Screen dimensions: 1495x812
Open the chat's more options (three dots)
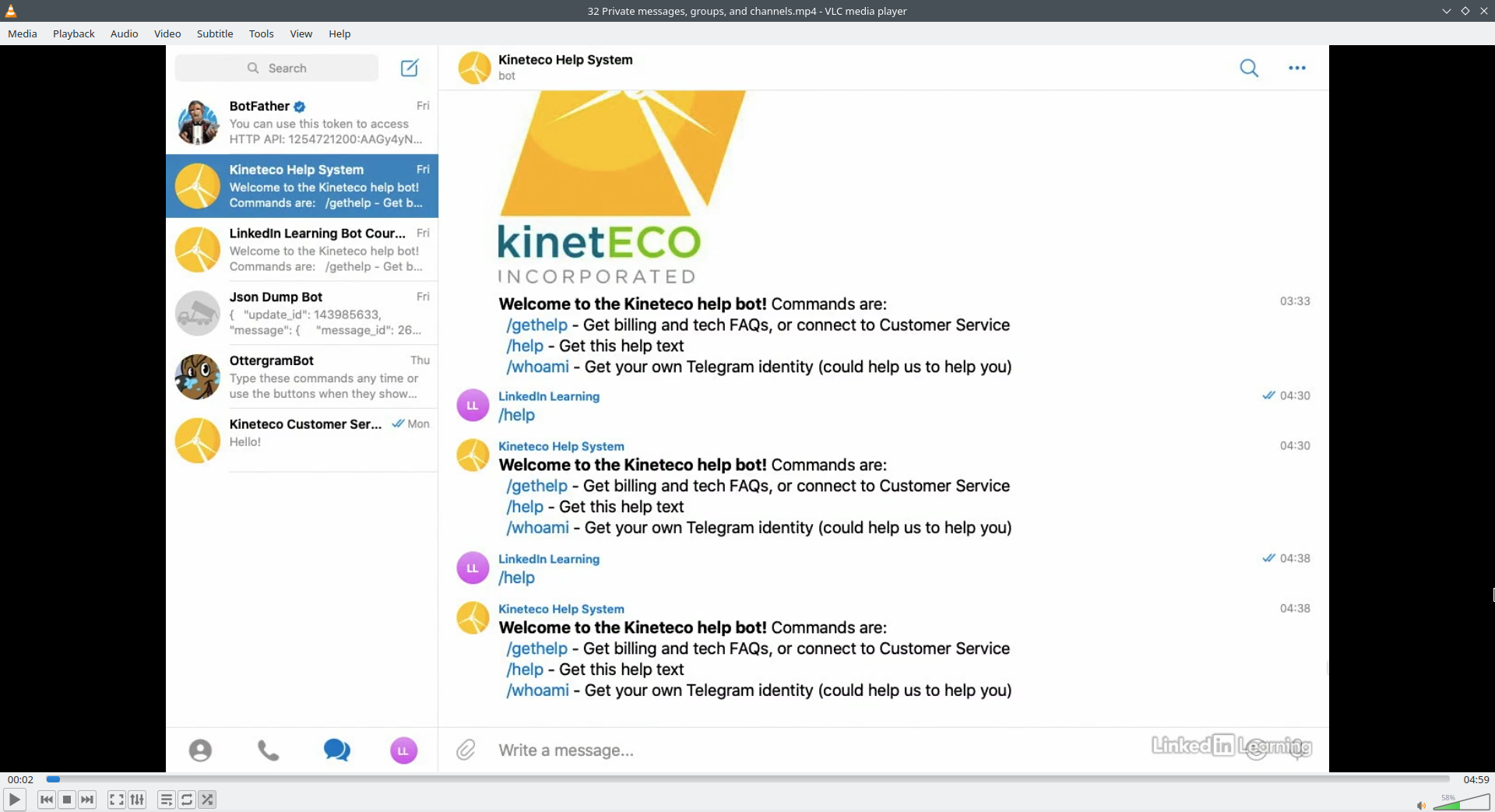[1297, 68]
